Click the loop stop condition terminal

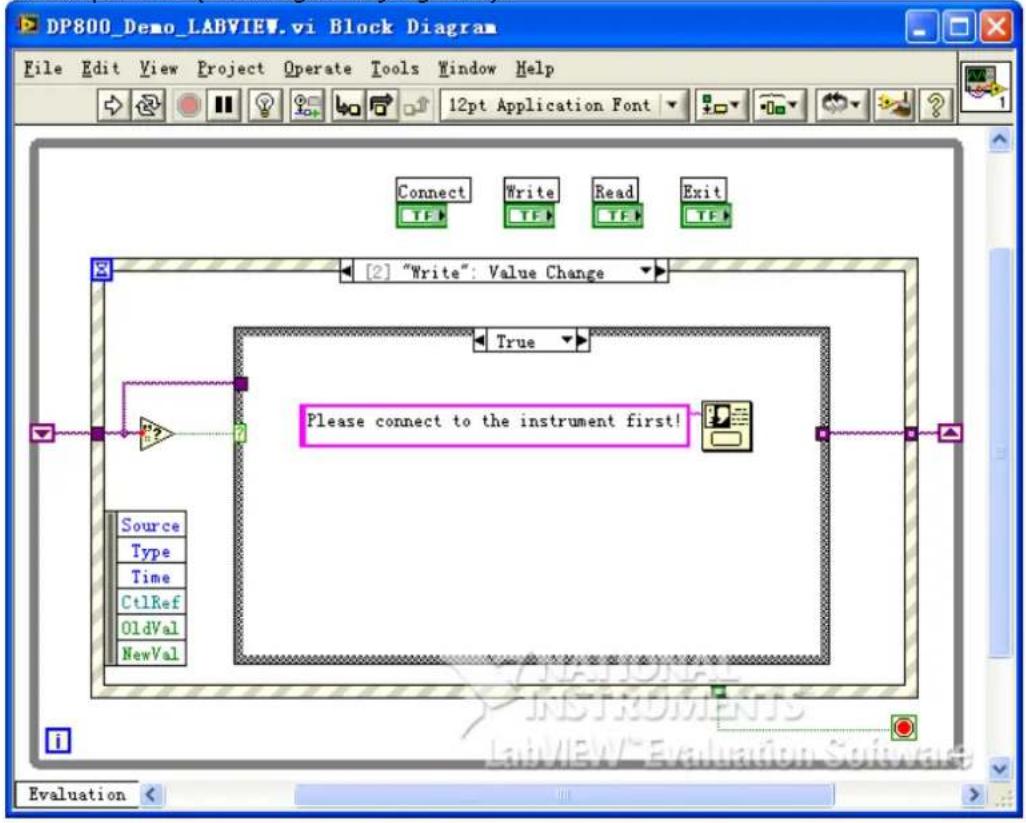[904, 727]
